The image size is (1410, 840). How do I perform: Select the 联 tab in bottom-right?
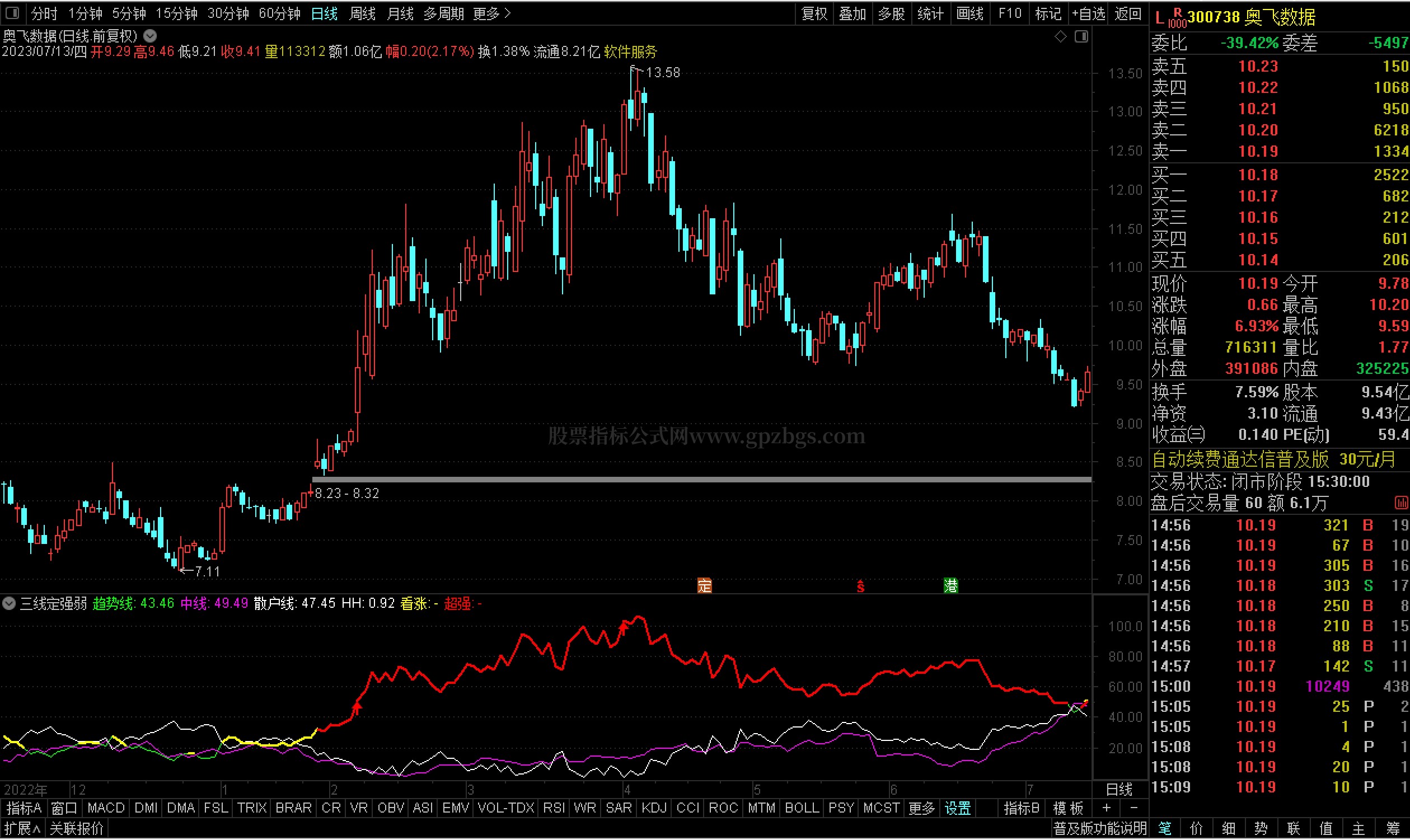click(1294, 829)
